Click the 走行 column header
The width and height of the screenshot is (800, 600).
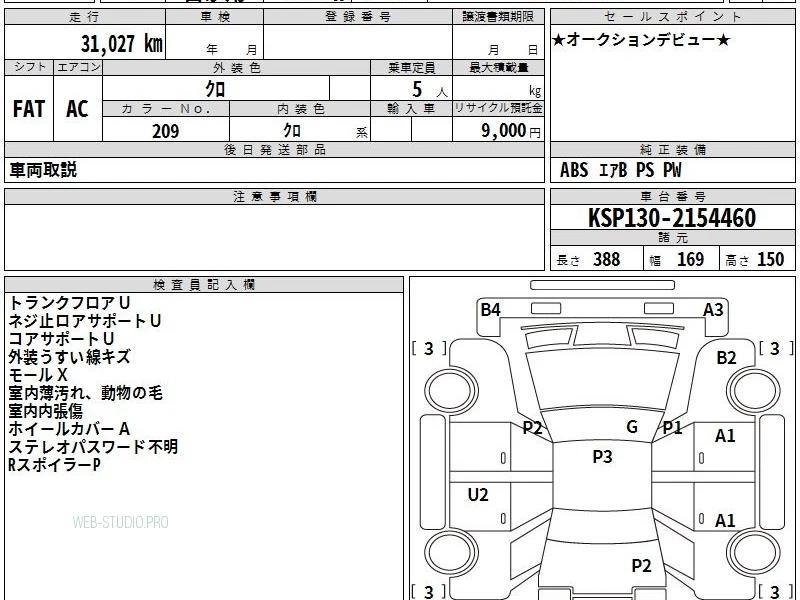point(85,16)
